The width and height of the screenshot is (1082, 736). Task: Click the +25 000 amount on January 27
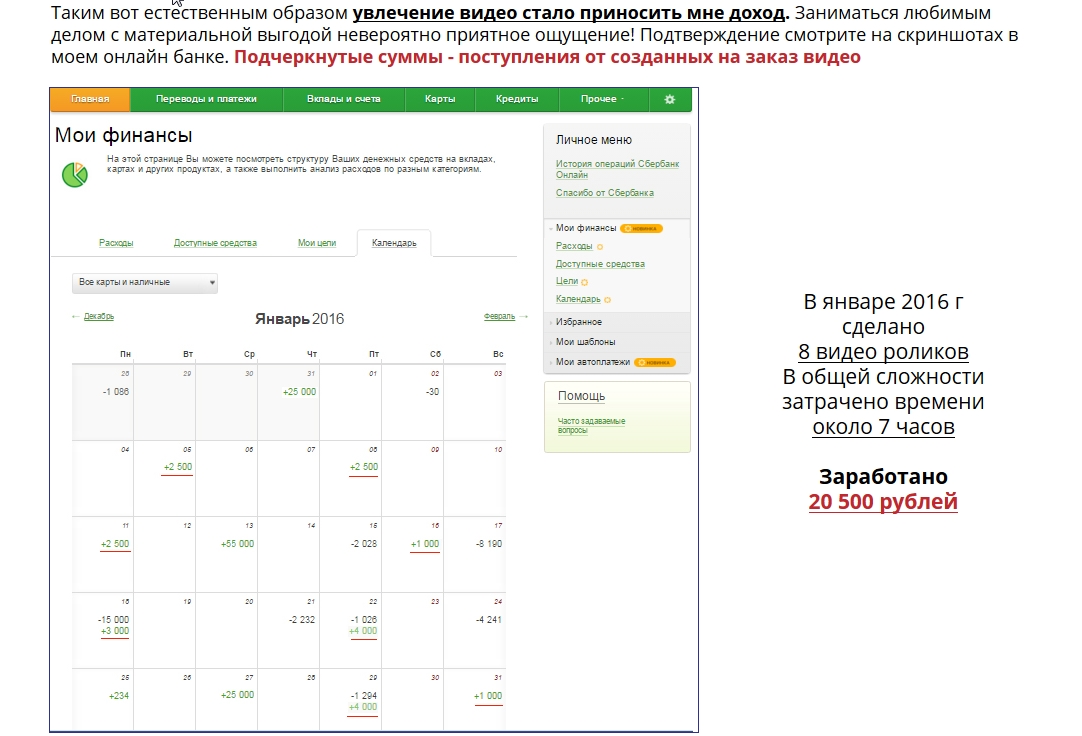coord(237,695)
